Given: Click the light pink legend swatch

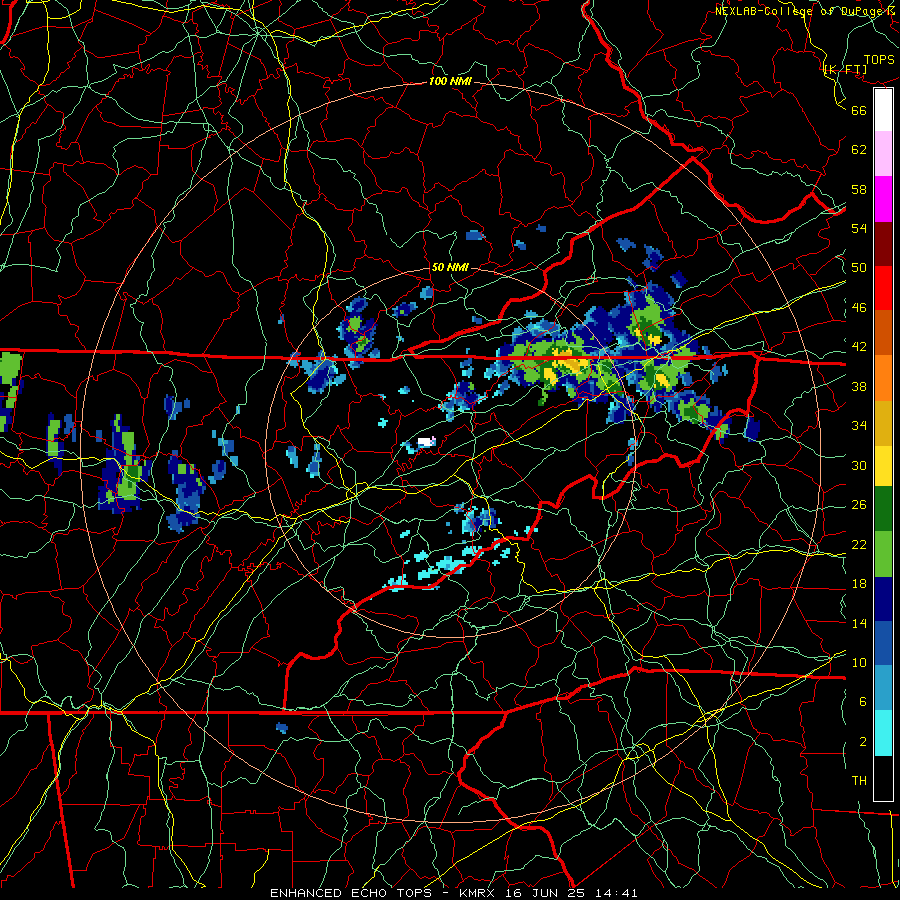Looking at the screenshot, I should [x=883, y=154].
